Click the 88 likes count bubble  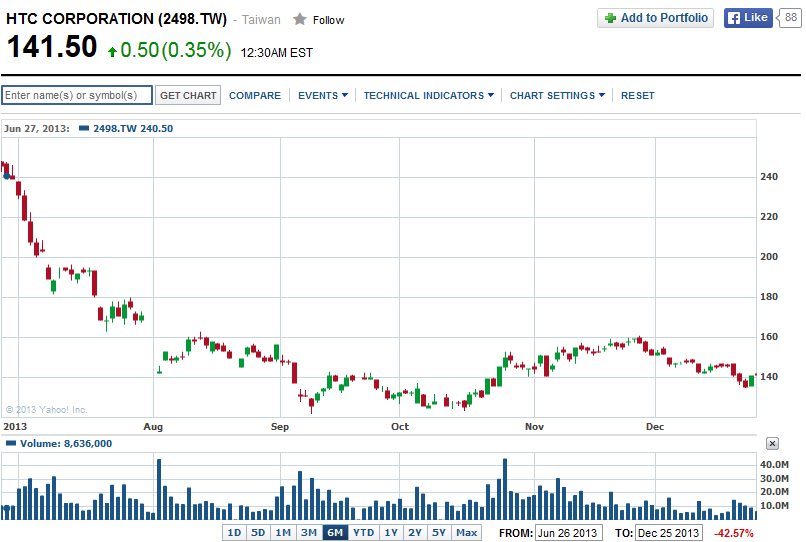tap(790, 18)
